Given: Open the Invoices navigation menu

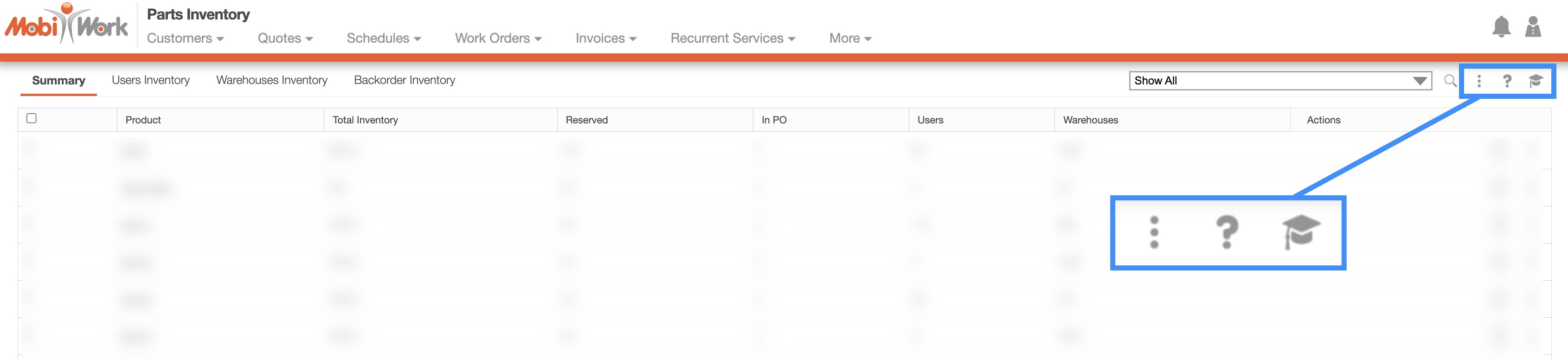Looking at the screenshot, I should tap(606, 39).
